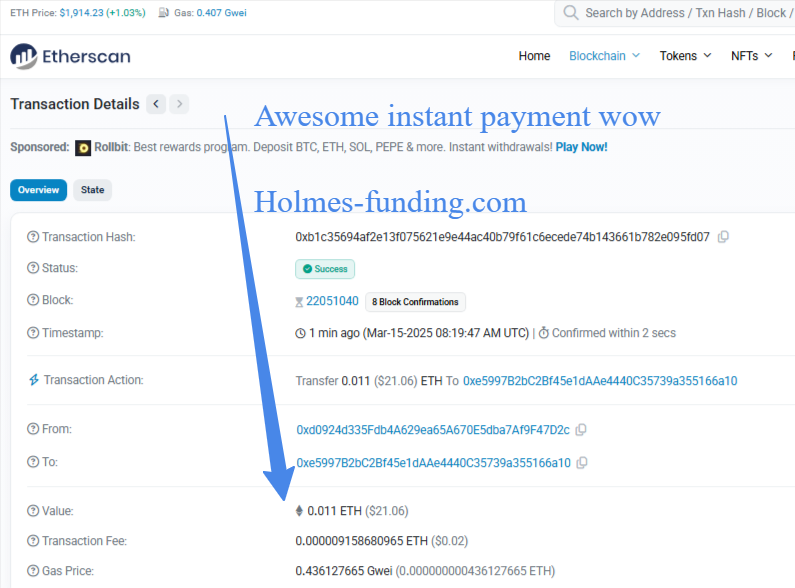Open the To address link
This screenshot has height=588, width=795.
pos(433,463)
